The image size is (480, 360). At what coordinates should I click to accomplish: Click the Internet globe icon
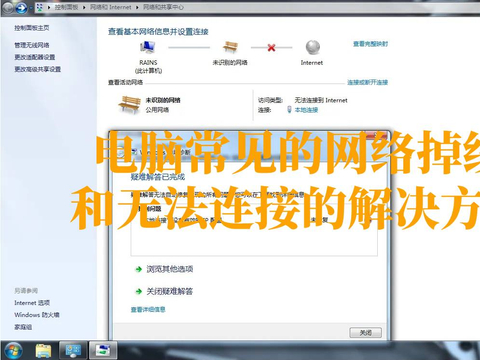313,47
